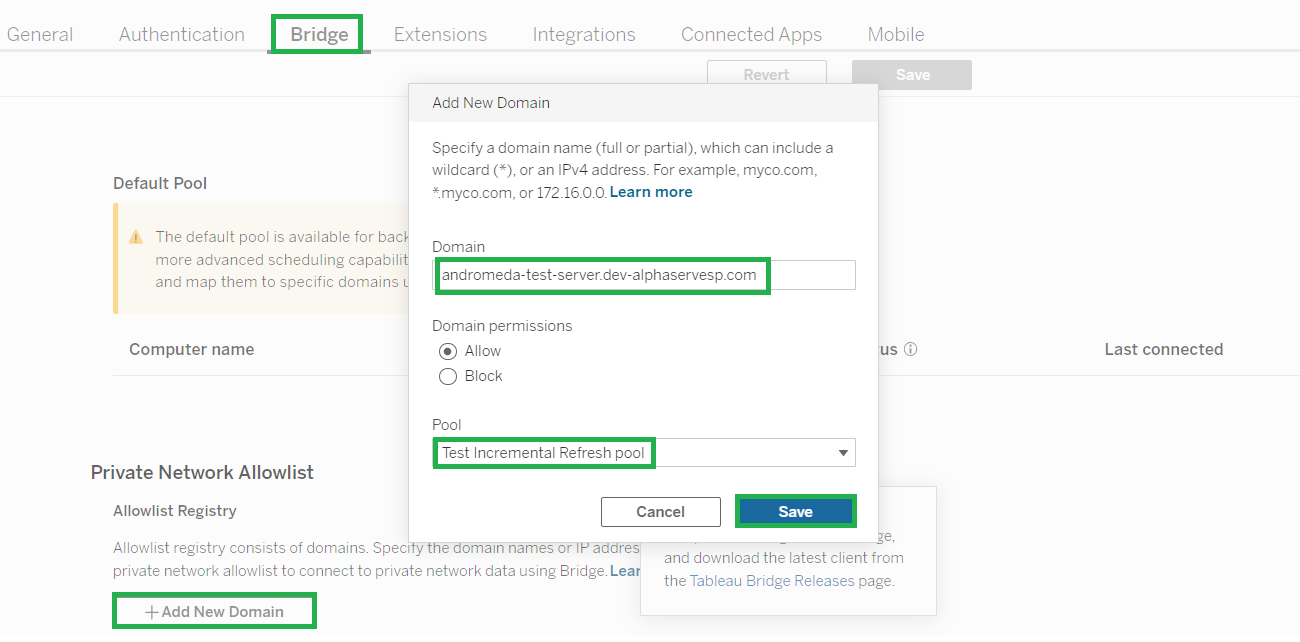
Task: Switch to the Extensions tab
Action: [440, 33]
